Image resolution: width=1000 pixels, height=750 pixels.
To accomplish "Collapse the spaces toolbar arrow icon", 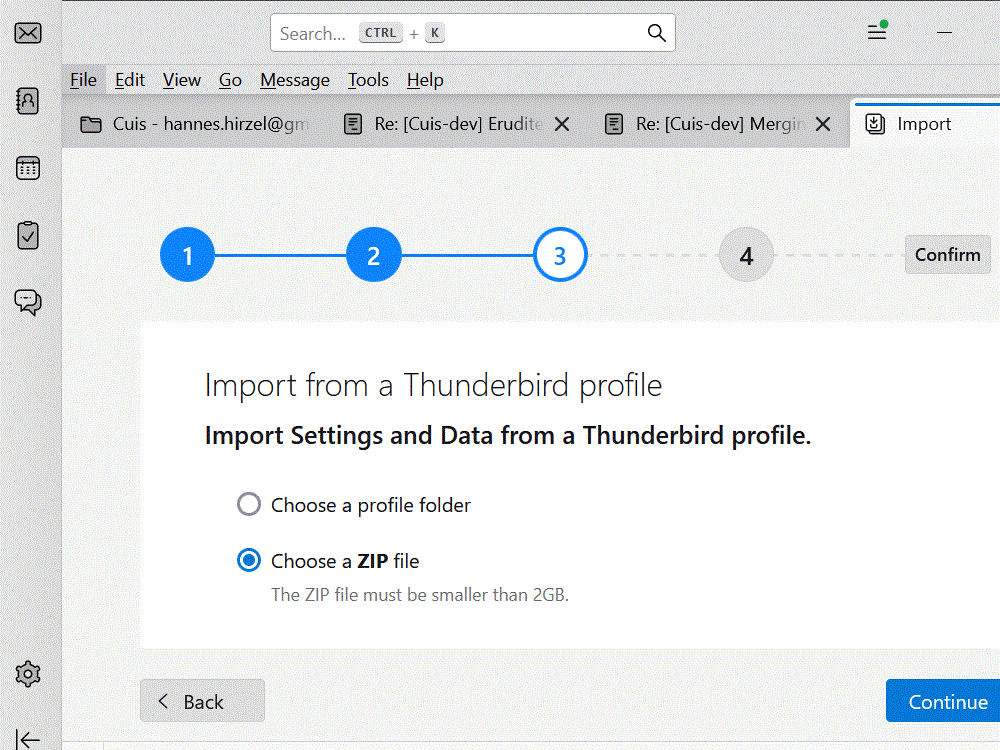I will tap(28, 740).
